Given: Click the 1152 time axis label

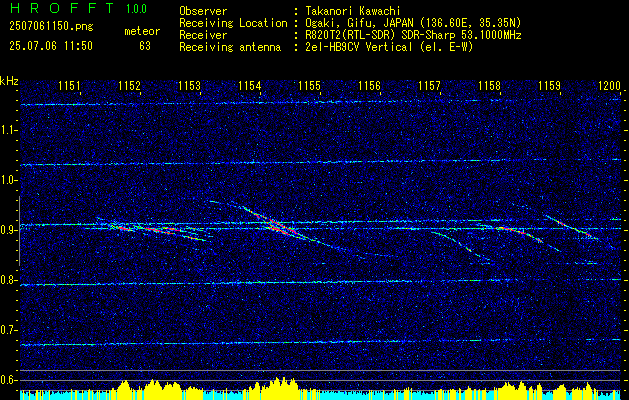Looking at the screenshot, I should pos(130,85).
